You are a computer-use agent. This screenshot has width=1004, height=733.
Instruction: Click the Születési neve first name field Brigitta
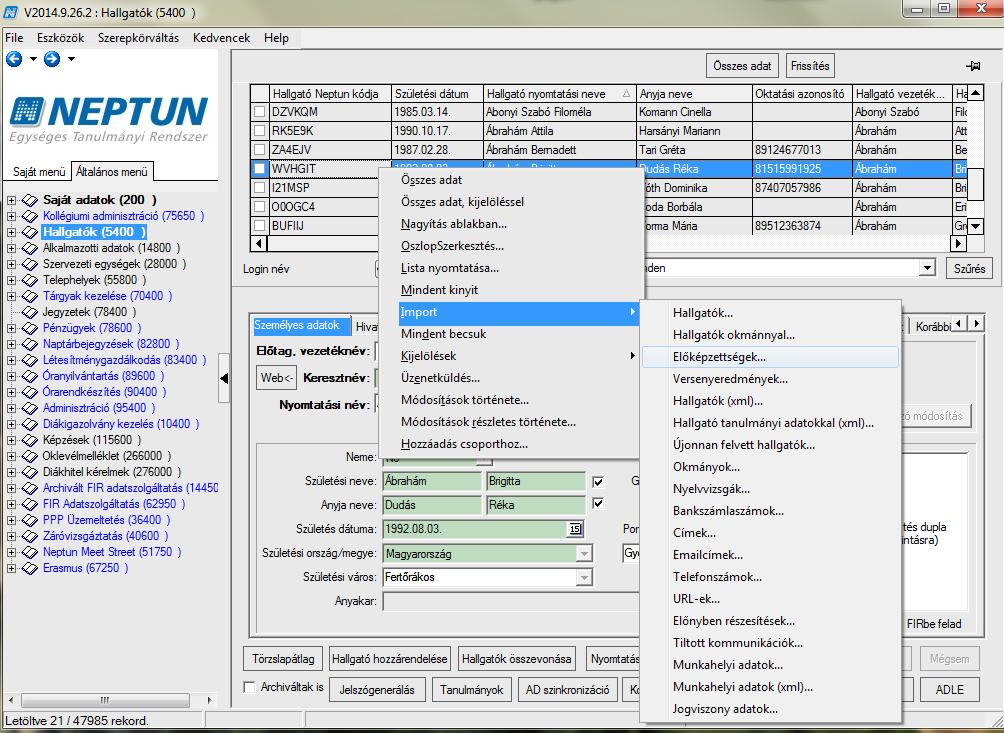(x=535, y=481)
